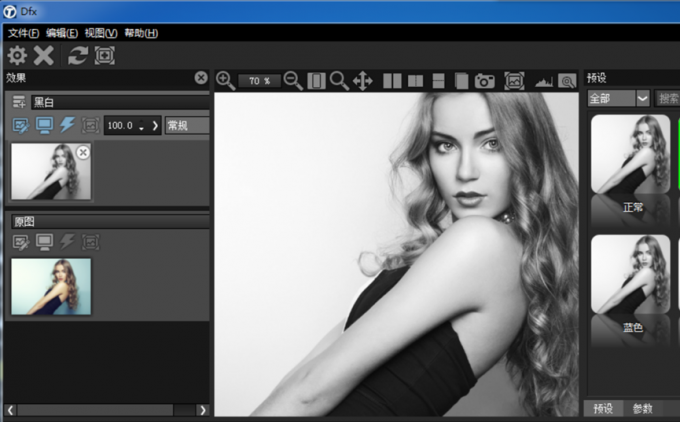Click the add snapshot frame icon
The height and width of the screenshot is (422, 680).
click(x=105, y=56)
